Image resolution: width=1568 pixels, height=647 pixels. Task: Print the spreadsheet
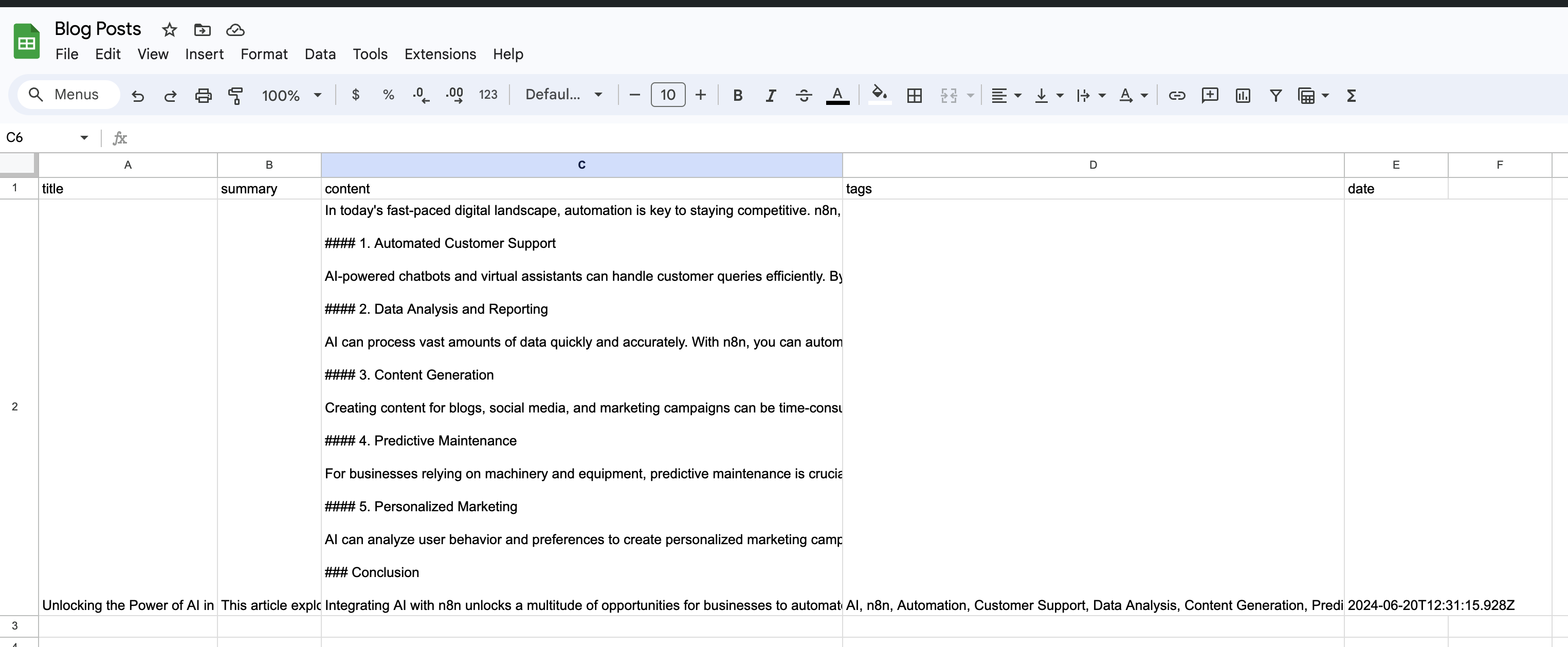click(x=203, y=95)
